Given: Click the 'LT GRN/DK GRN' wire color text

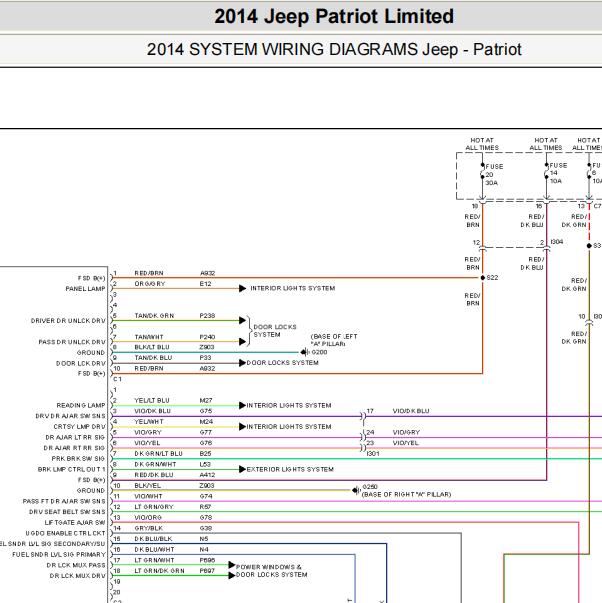Looking at the screenshot, I should 159,571.
